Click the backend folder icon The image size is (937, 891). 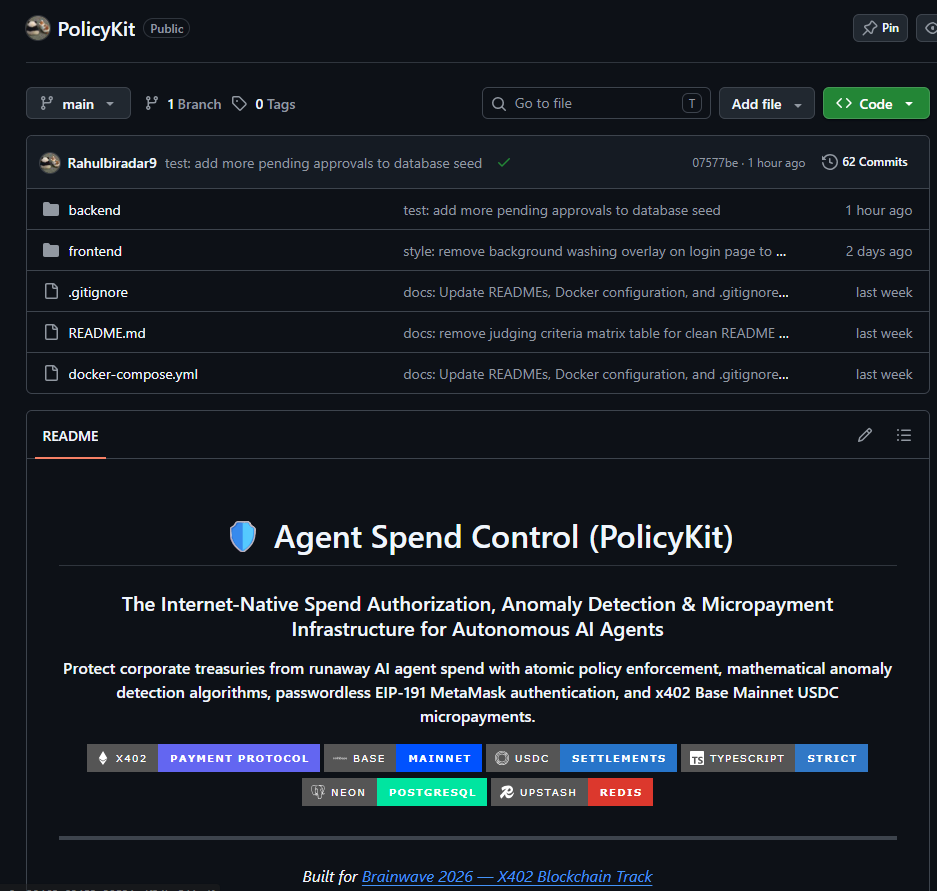click(51, 210)
